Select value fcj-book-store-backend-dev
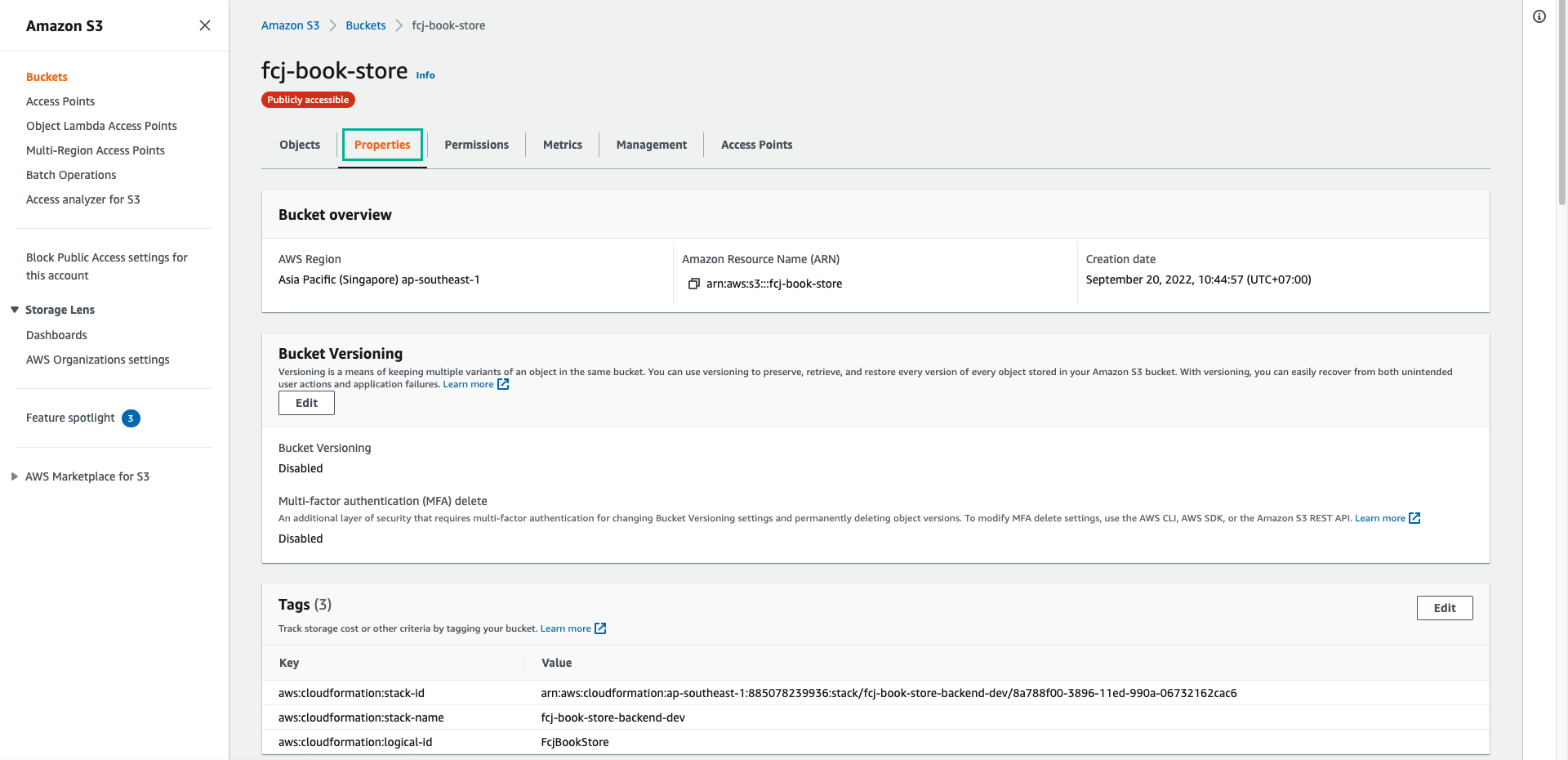 pyautogui.click(x=612, y=718)
